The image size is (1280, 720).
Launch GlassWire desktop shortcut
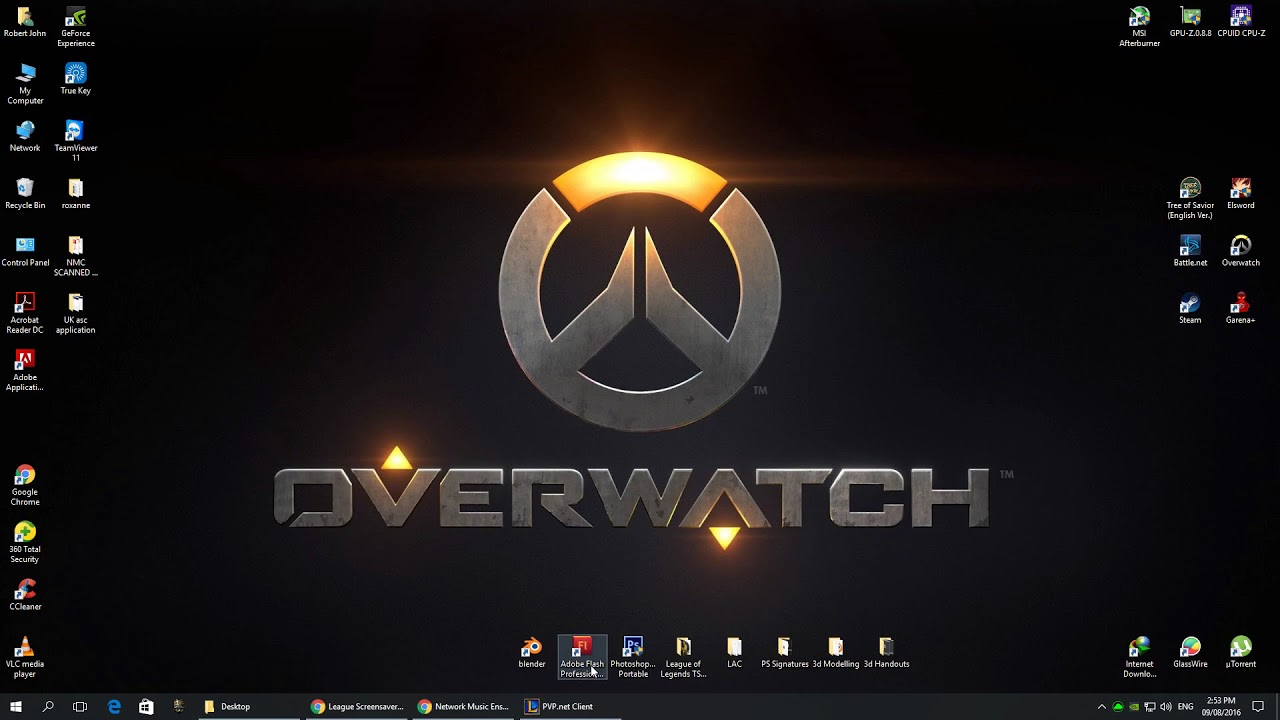[x=1190, y=652]
